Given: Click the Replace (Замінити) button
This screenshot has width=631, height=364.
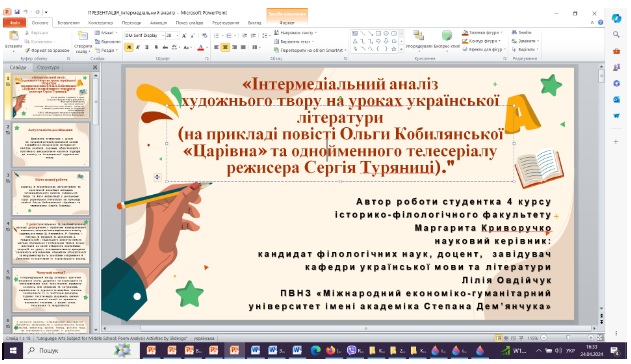Looking at the screenshot, I should pyautogui.click(x=525, y=41).
